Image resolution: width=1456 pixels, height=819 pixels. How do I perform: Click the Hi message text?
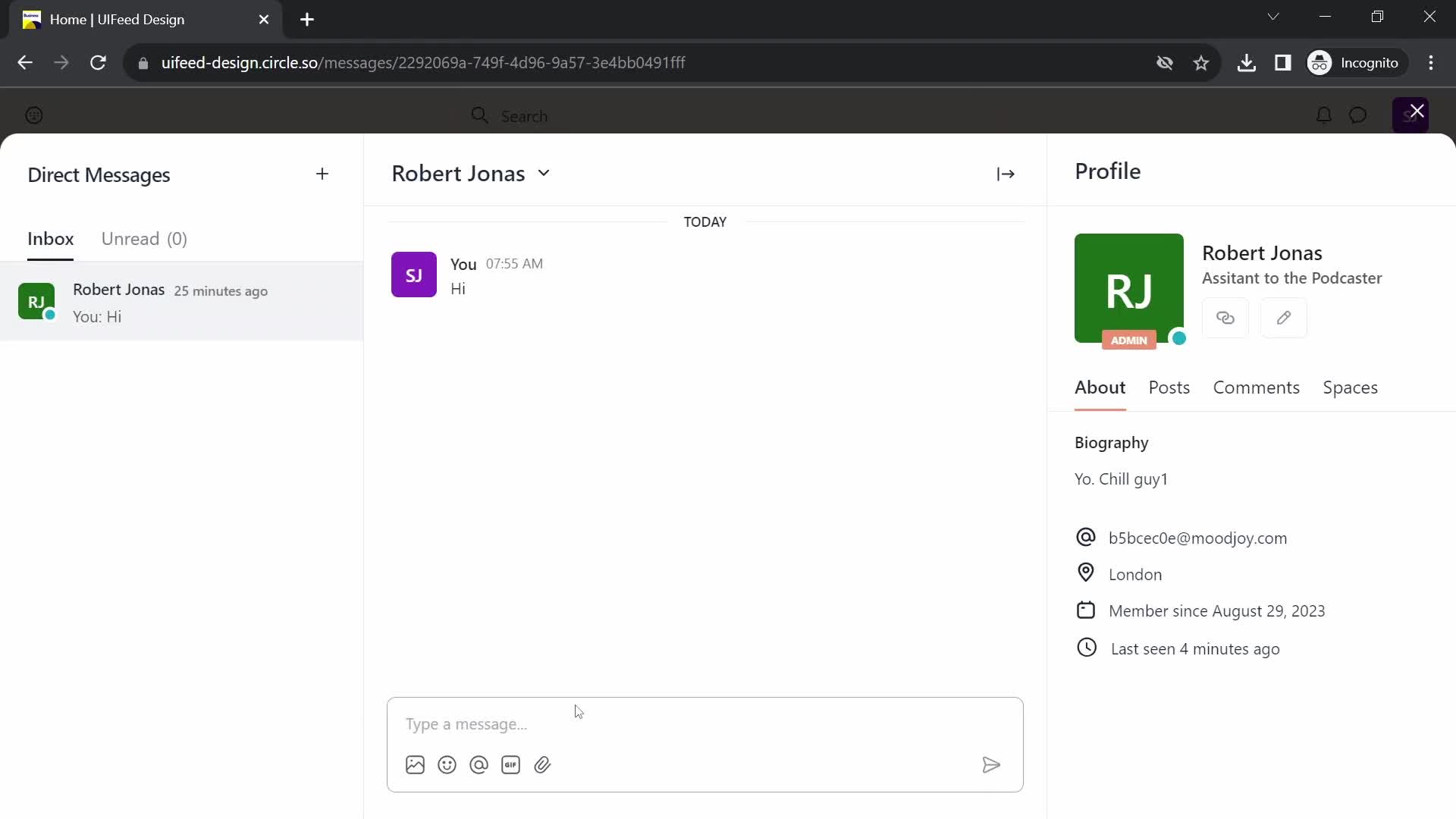click(458, 289)
